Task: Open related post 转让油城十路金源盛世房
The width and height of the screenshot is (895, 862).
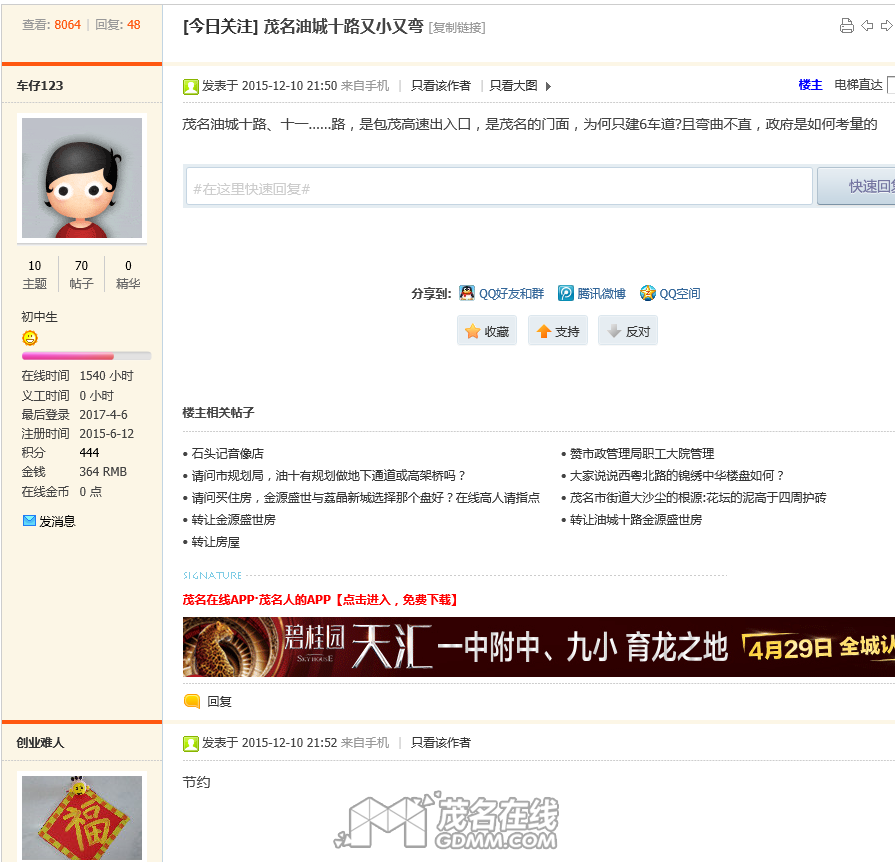Action: point(636,519)
